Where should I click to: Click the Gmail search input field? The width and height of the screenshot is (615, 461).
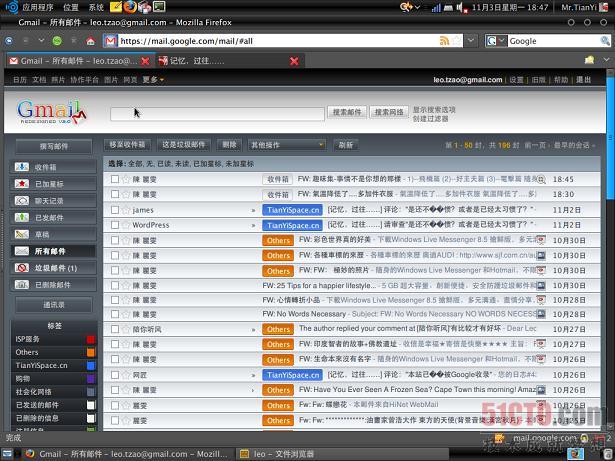click(217, 114)
